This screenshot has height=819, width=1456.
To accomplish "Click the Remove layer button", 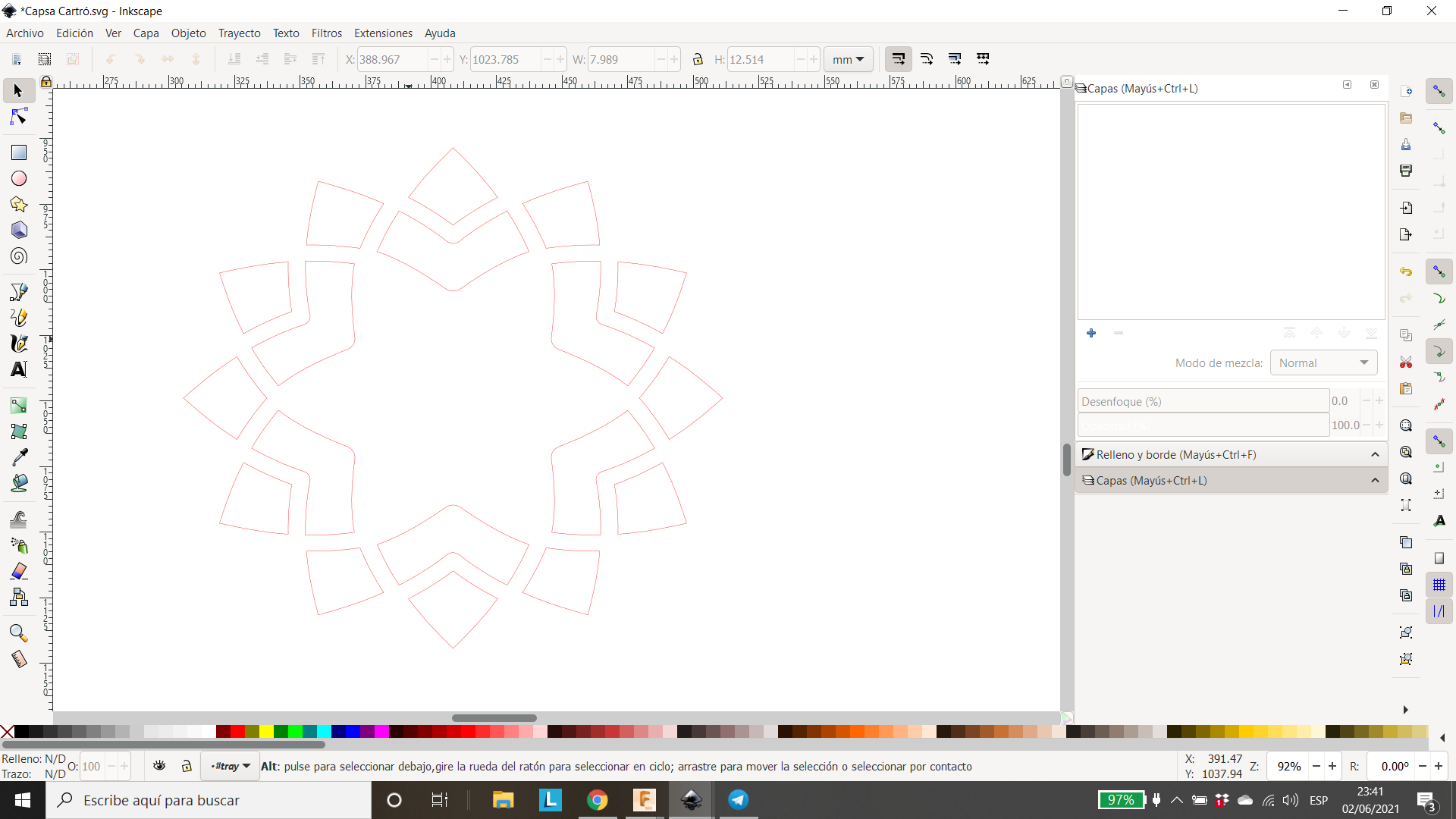I will pyautogui.click(x=1119, y=333).
